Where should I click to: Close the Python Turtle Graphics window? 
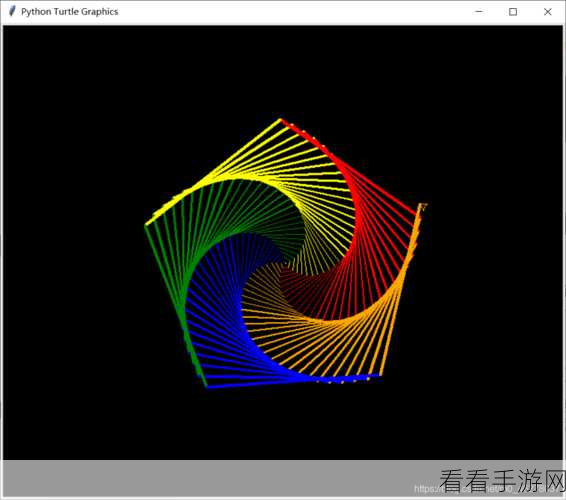[547, 12]
